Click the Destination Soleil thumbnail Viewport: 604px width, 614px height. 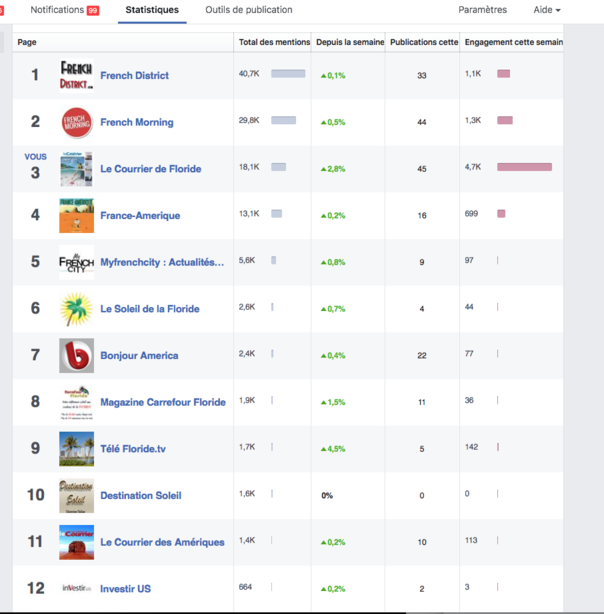click(x=76, y=495)
